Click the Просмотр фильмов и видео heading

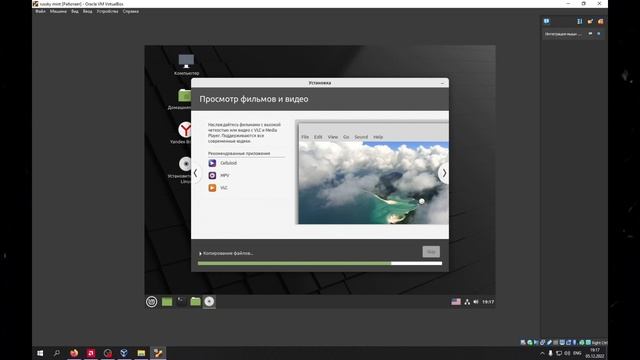tap(253, 99)
